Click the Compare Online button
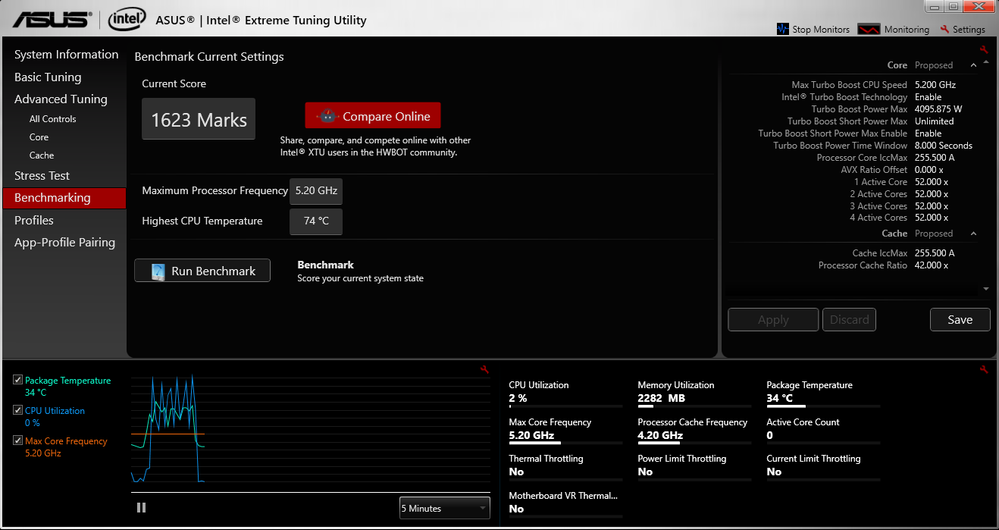 pos(373,116)
